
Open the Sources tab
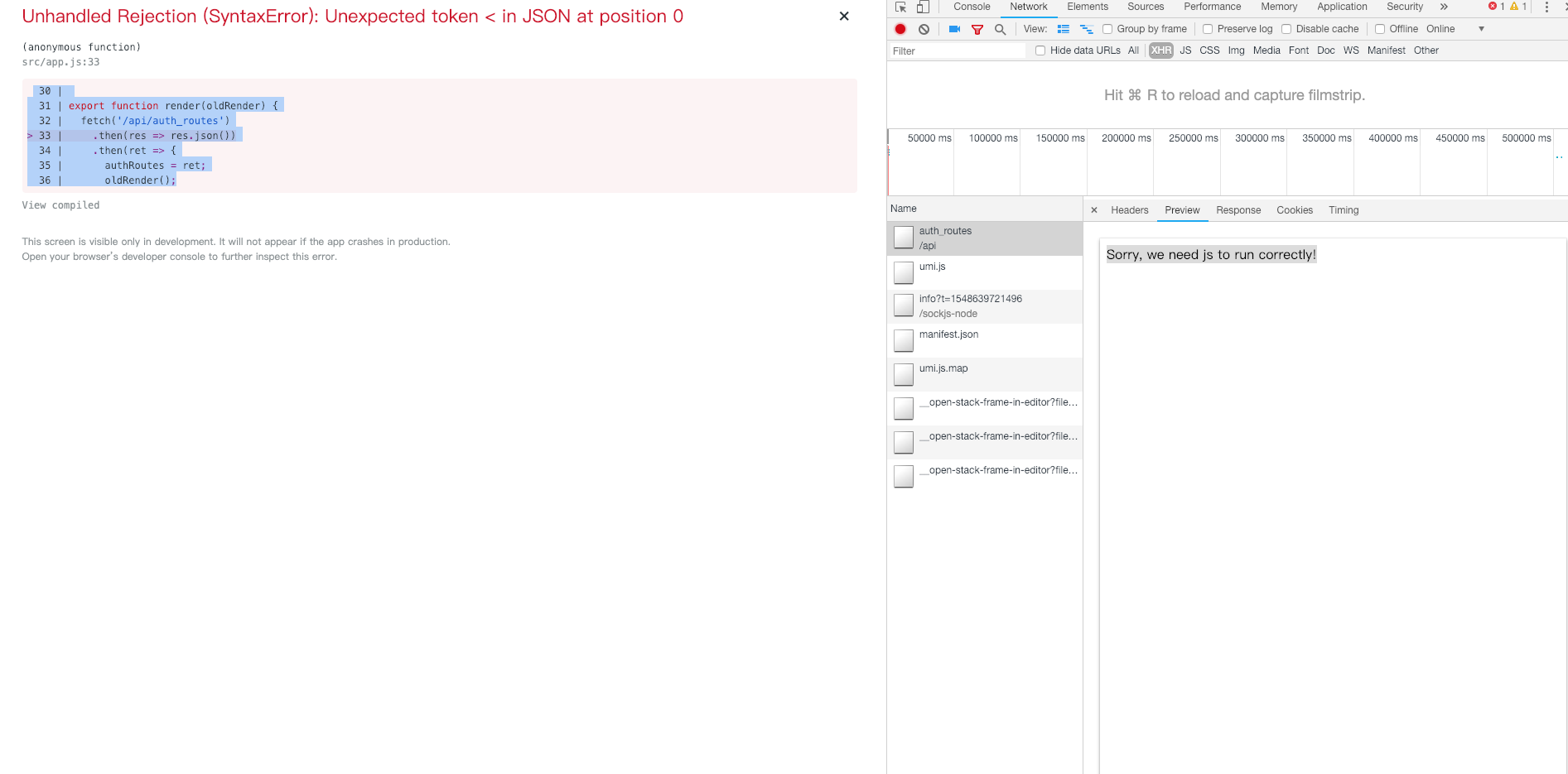[1146, 7]
